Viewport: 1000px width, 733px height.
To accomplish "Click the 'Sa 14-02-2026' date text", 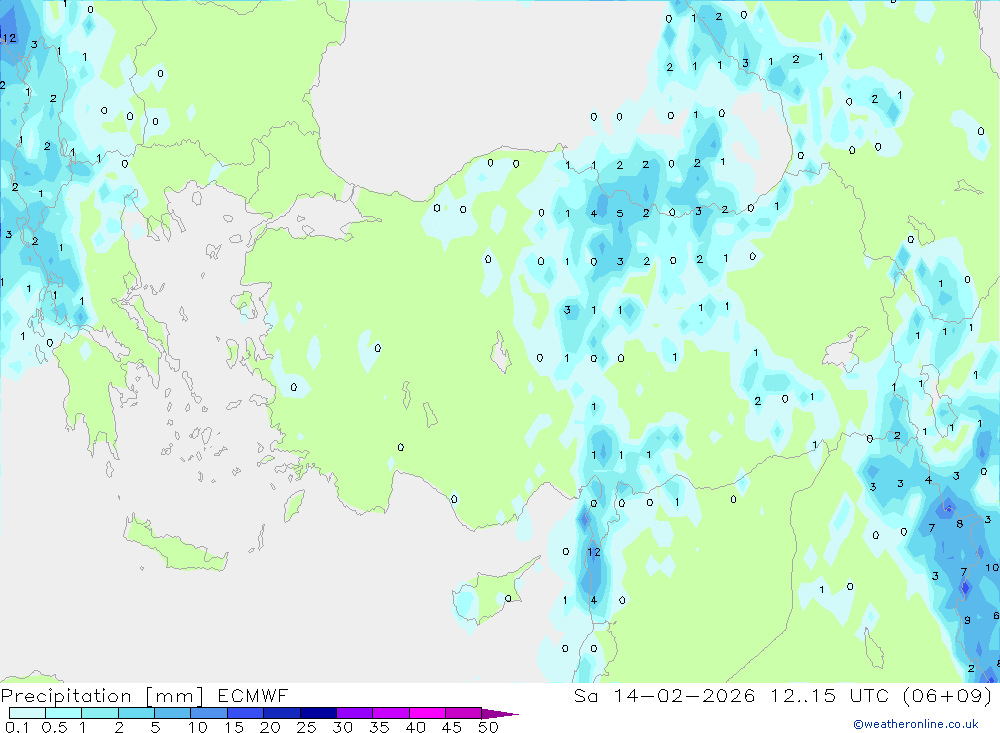I will point(664,696).
